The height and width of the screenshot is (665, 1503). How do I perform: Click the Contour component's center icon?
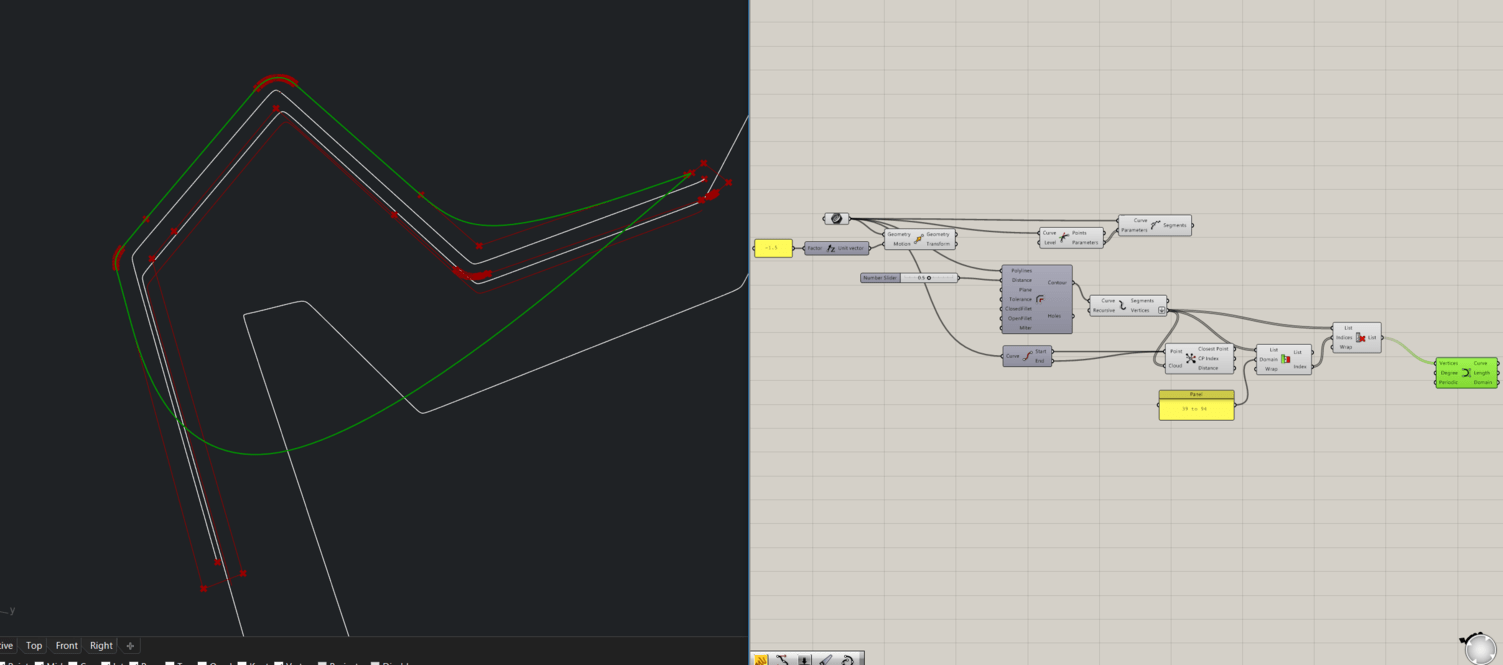(1040, 298)
